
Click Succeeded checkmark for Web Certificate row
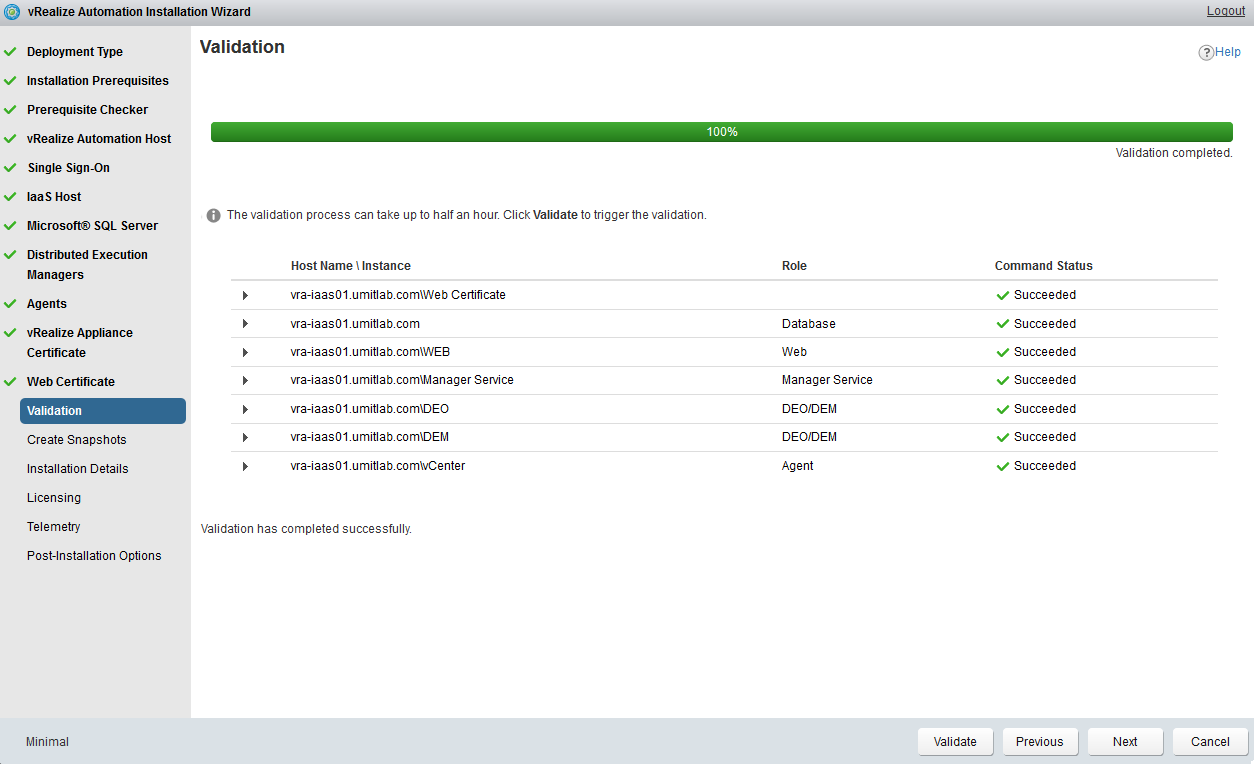(x=1003, y=296)
